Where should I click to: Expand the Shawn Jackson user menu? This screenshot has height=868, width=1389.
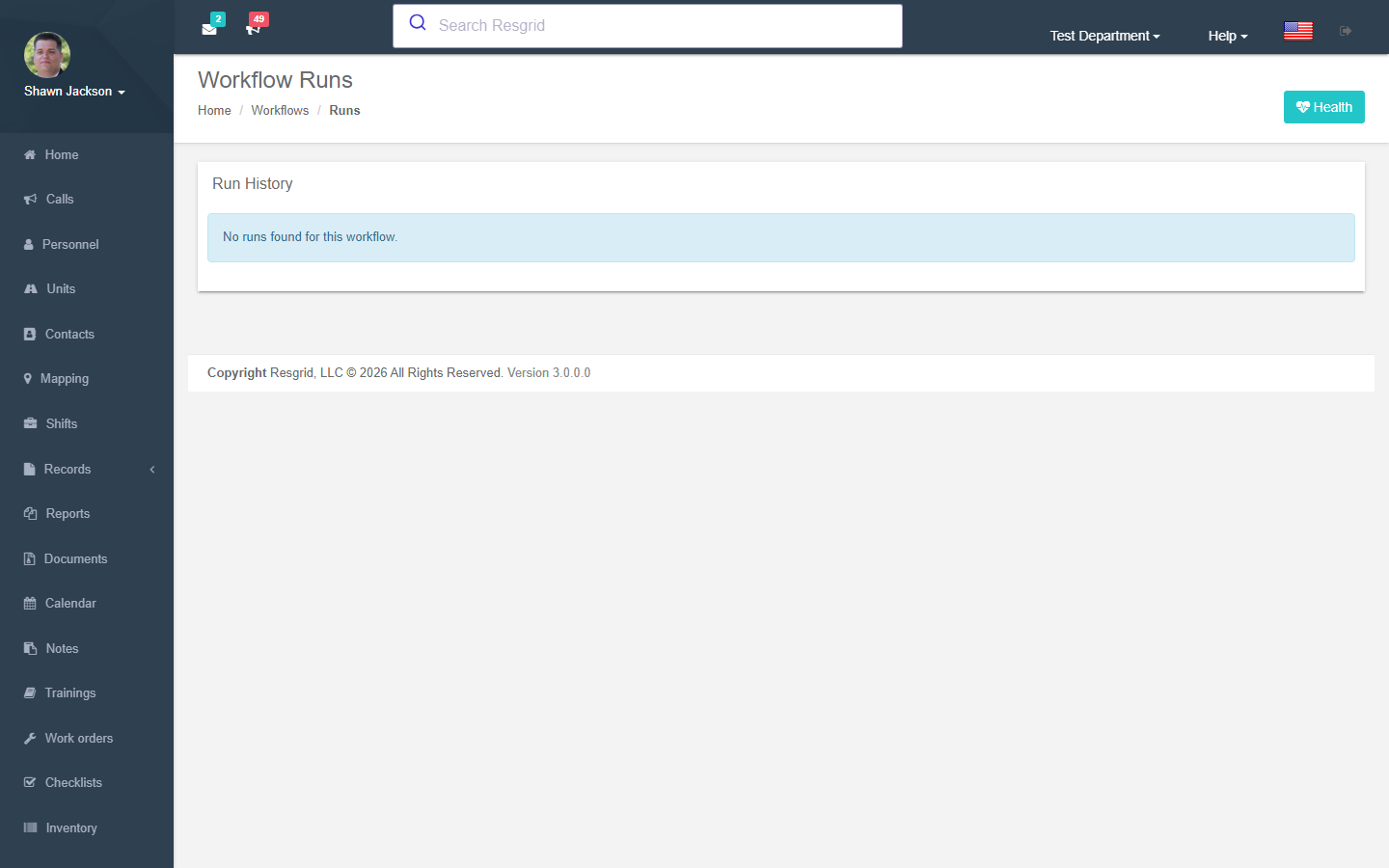coord(74,92)
